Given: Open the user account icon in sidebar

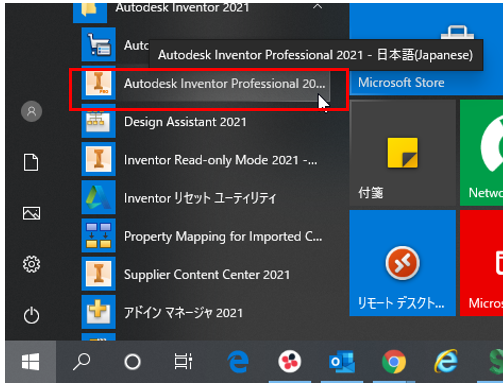Looking at the screenshot, I should coord(31,111).
